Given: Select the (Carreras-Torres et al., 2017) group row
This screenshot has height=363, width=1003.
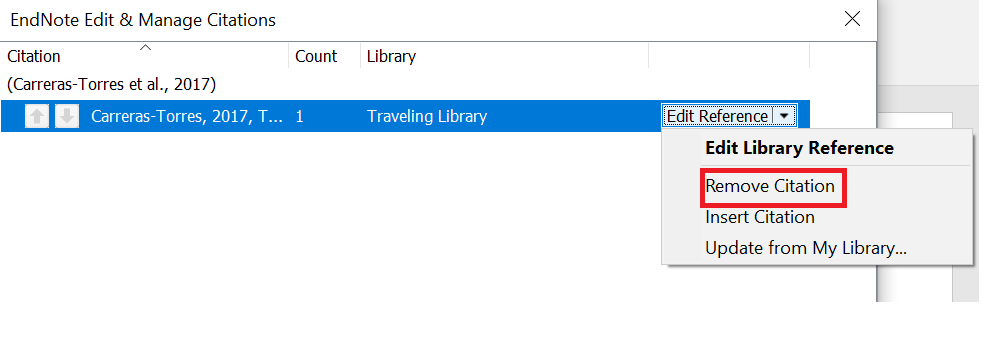Looking at the screenshot, I should coord(111,84).
